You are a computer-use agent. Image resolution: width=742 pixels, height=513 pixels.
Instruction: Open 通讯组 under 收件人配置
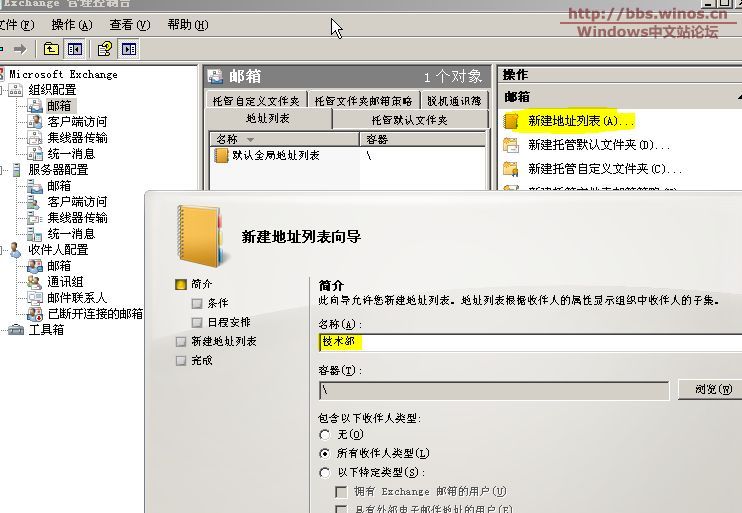[65, 282]
